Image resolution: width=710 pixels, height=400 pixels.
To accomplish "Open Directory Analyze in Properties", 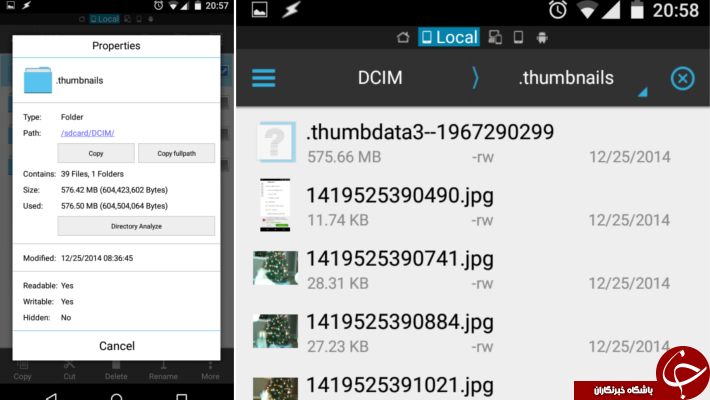I will tap(136, 226).
